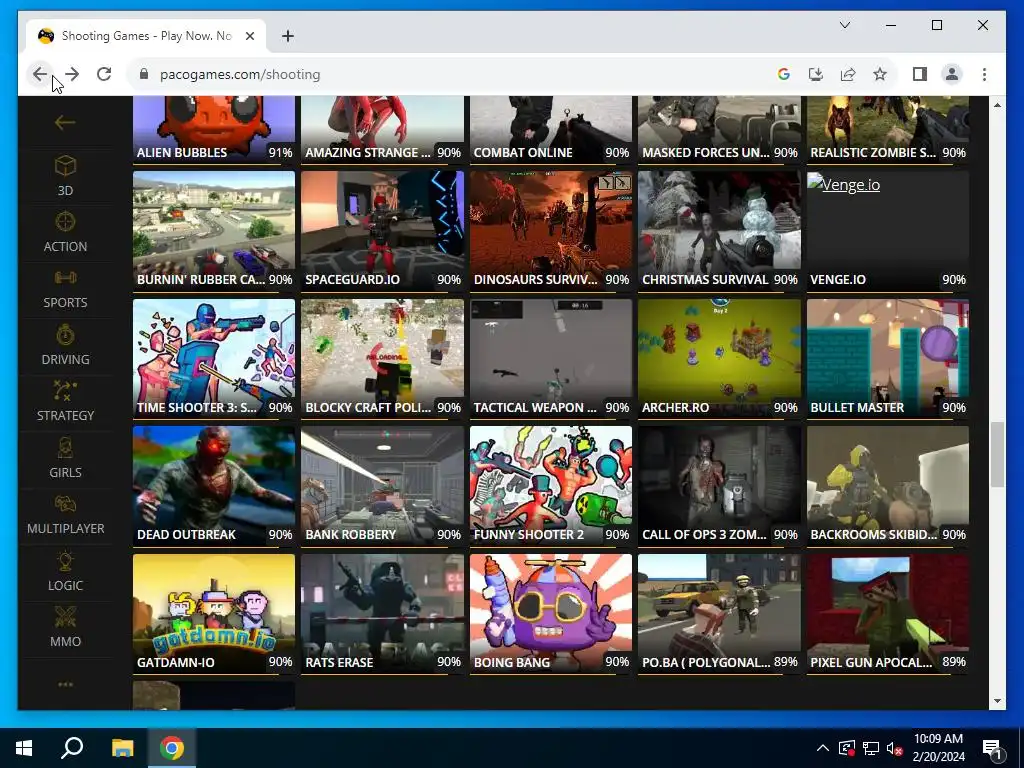Open the notification center icon
This screenshot has height=768, width=1024.
pos(992,749)
